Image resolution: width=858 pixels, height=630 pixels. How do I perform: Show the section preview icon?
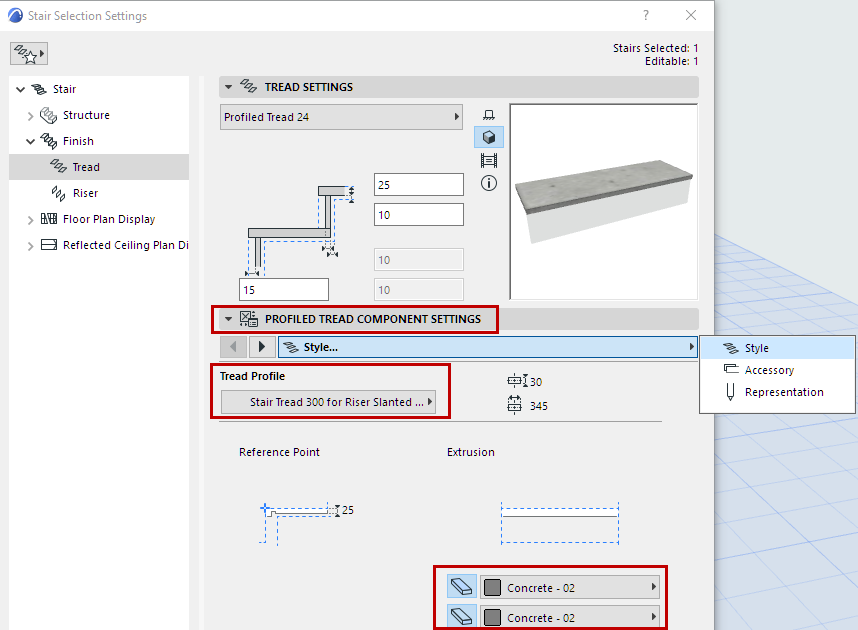point(489,160)
